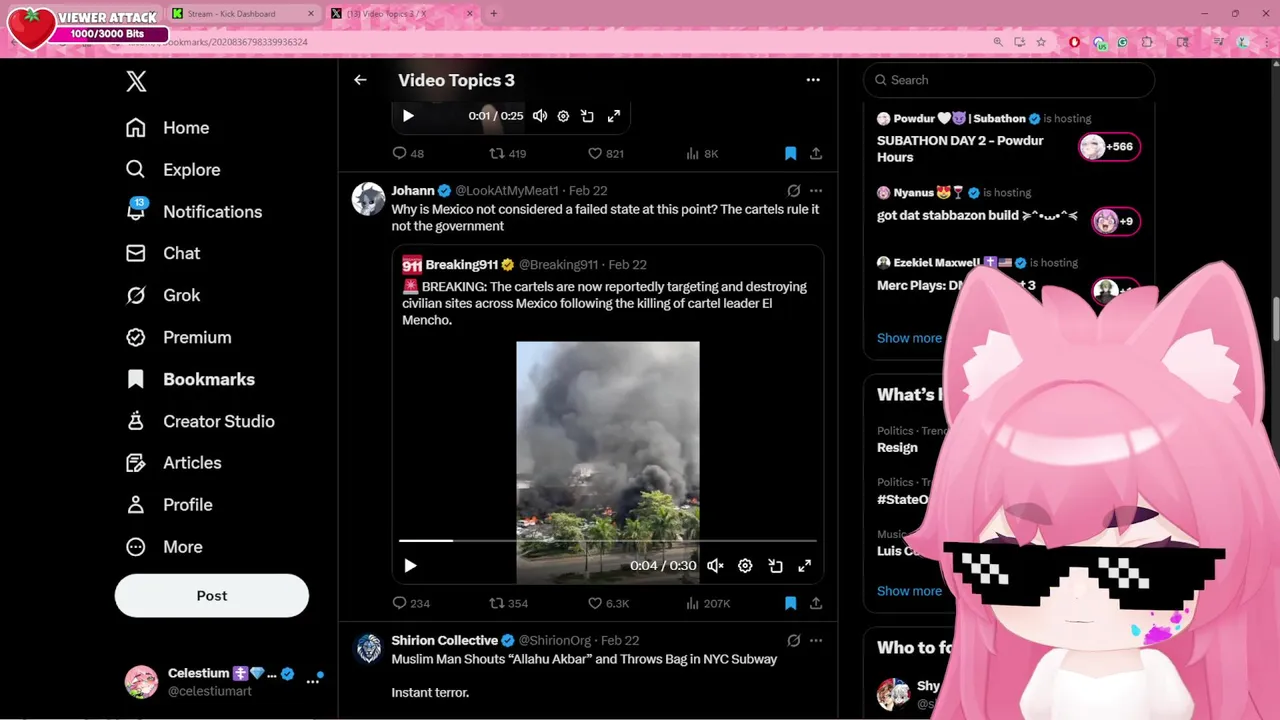View analytics of the 207K views post
Image resolution: width=1280 pixels, height=720 pixels.
tap(708, 603)
